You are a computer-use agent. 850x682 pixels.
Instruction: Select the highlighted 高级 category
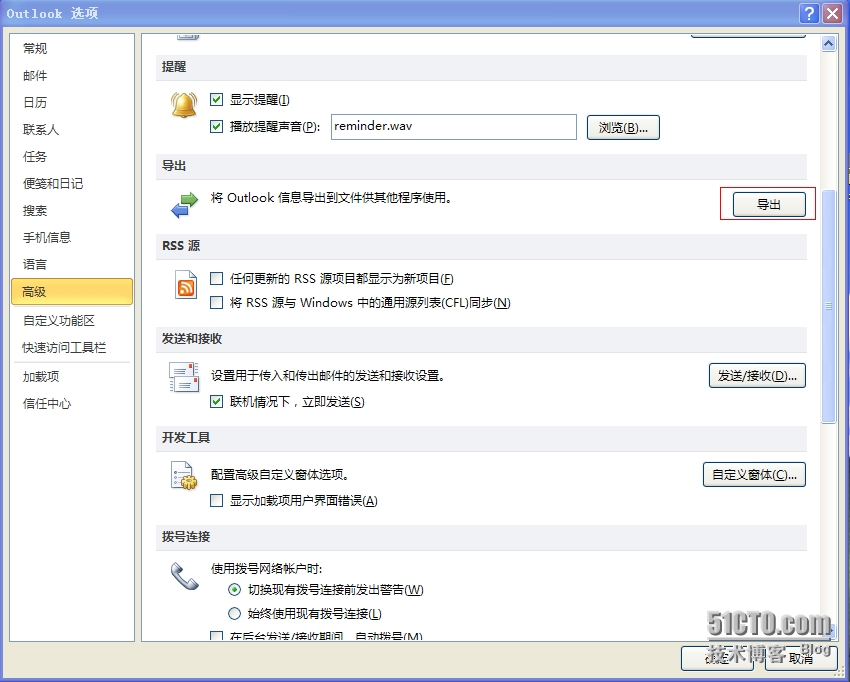(72, 292)
